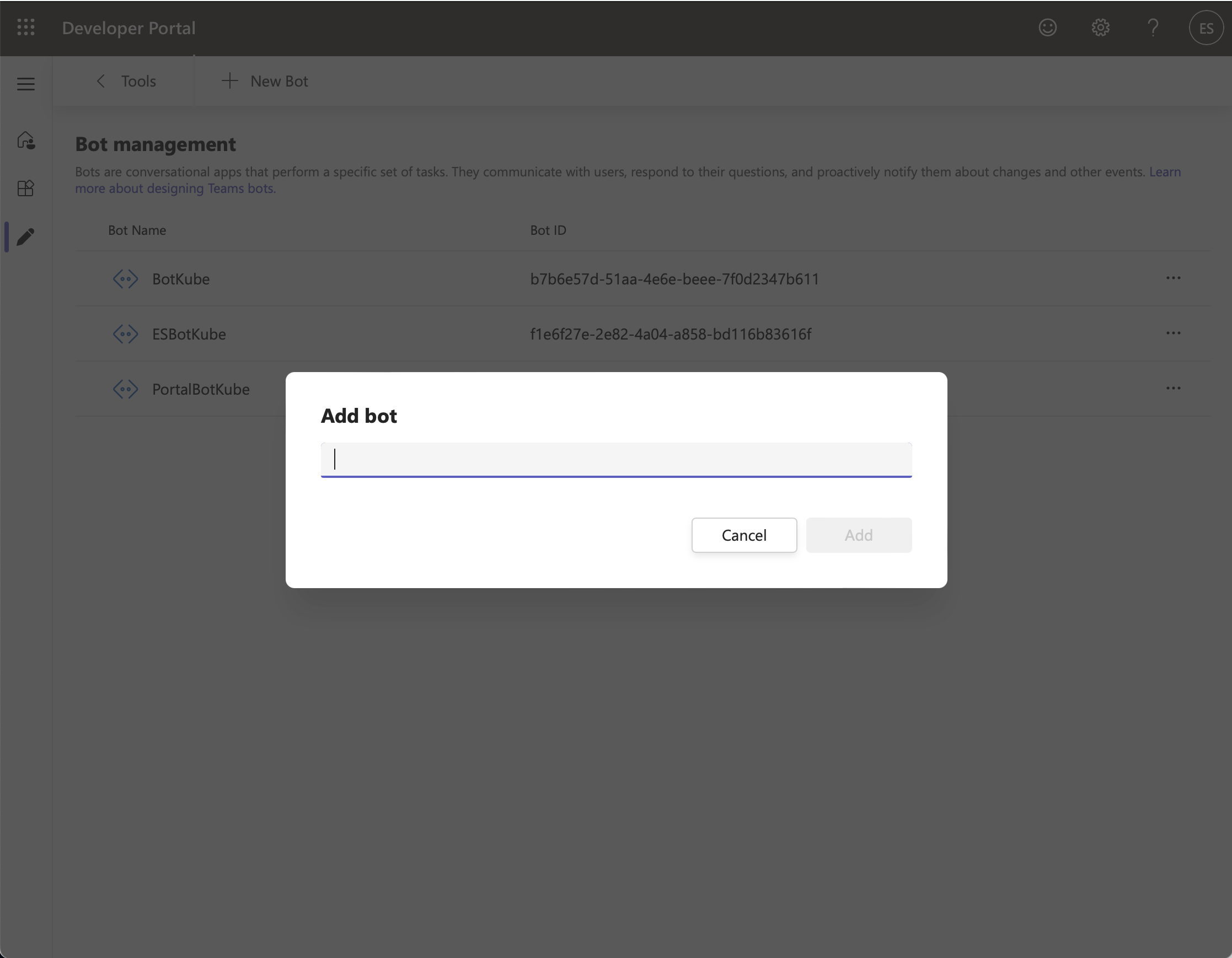Select the Tools pencil sidebar icon
Viewport: 1232px width, 958px height.
pos(26,236)
